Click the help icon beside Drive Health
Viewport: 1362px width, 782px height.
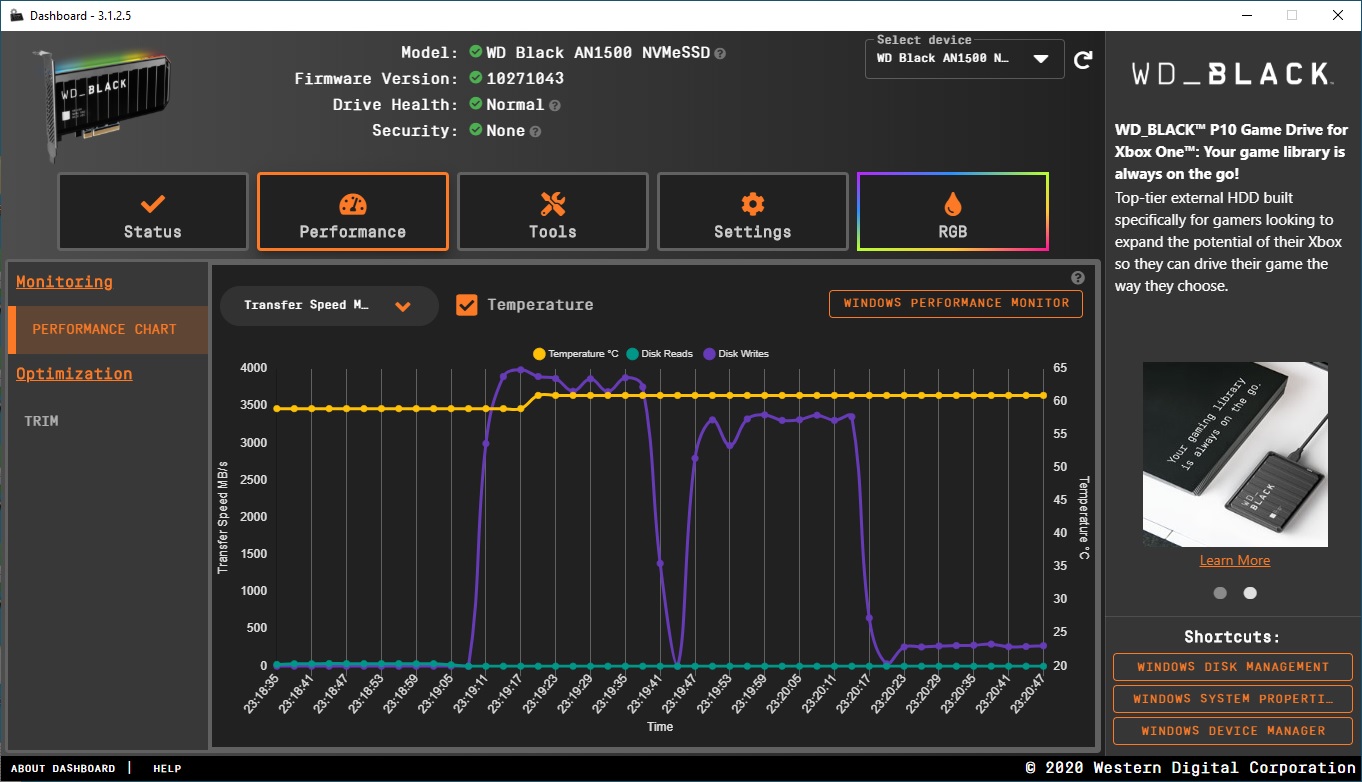pyautogui.click(x=555, y=105)
